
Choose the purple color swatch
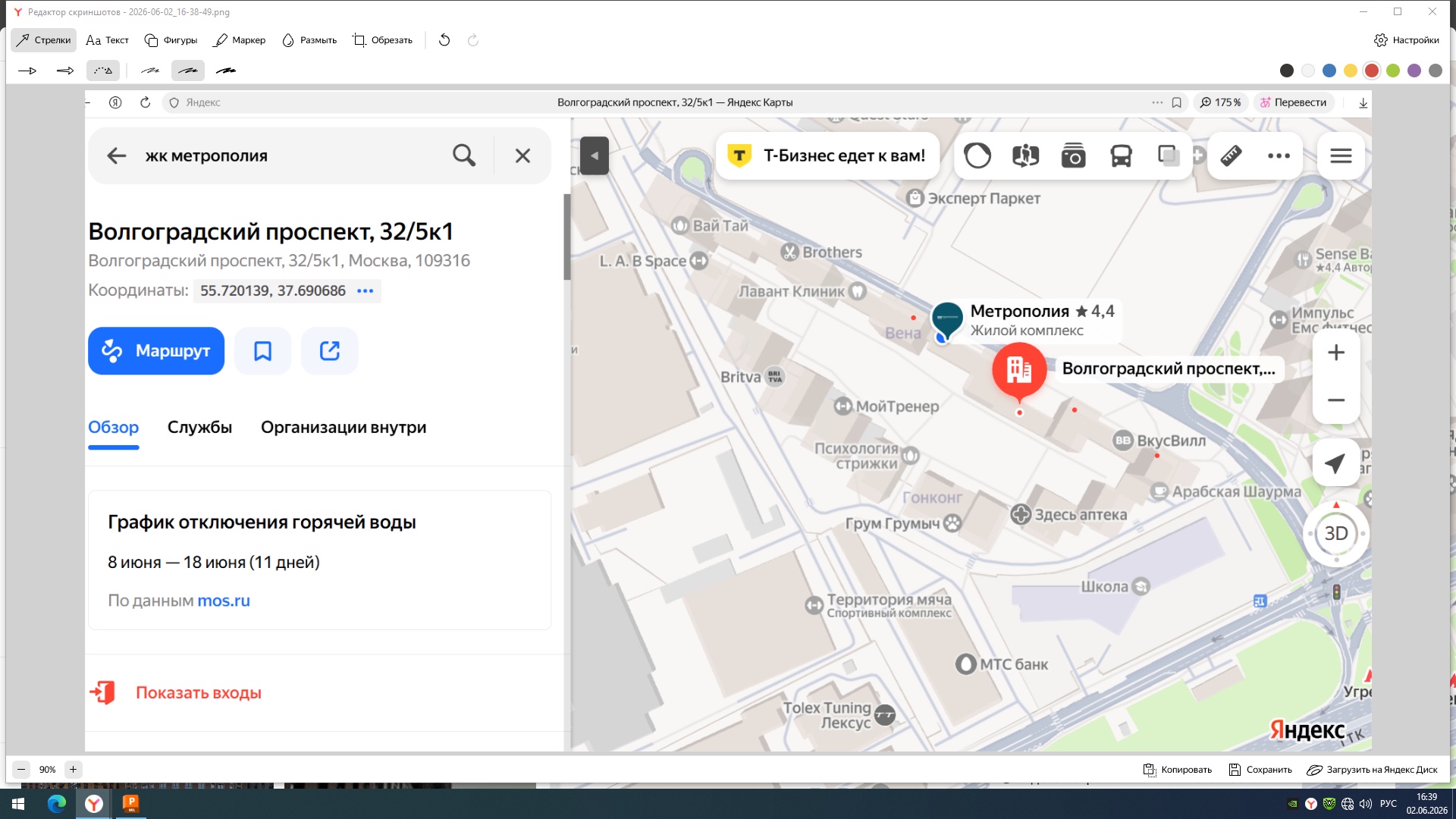tap(1414, 71)
